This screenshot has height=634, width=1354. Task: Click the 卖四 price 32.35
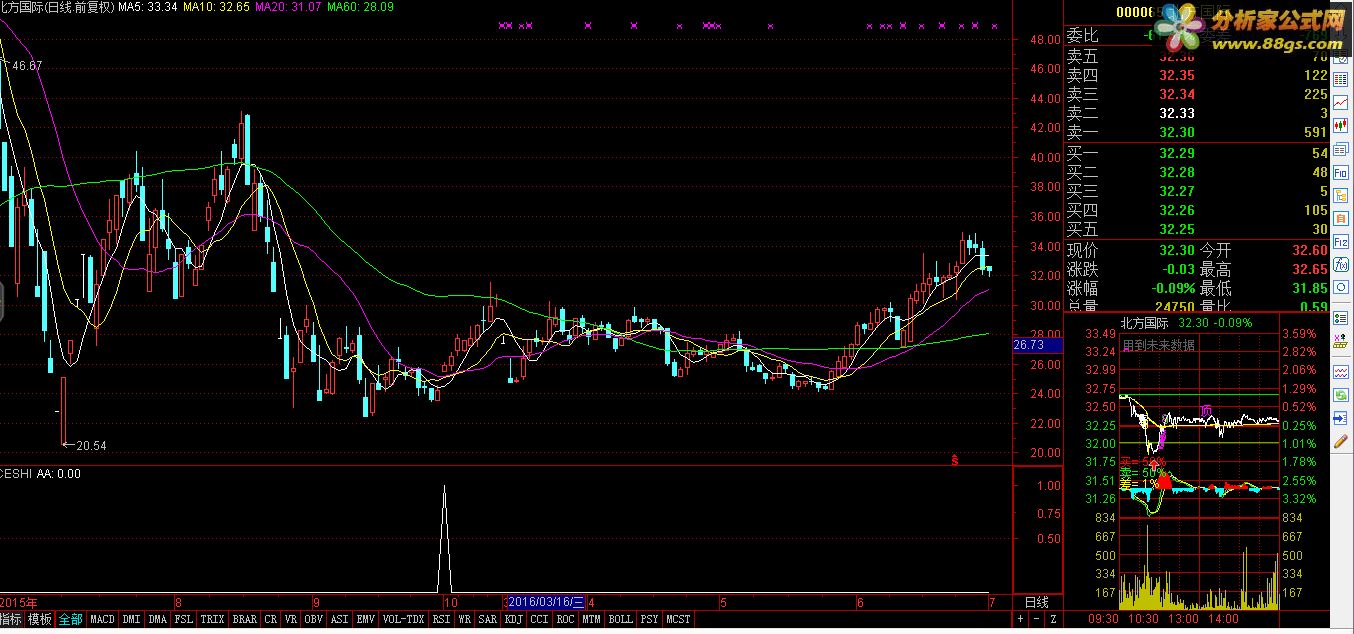(1177, 75)
